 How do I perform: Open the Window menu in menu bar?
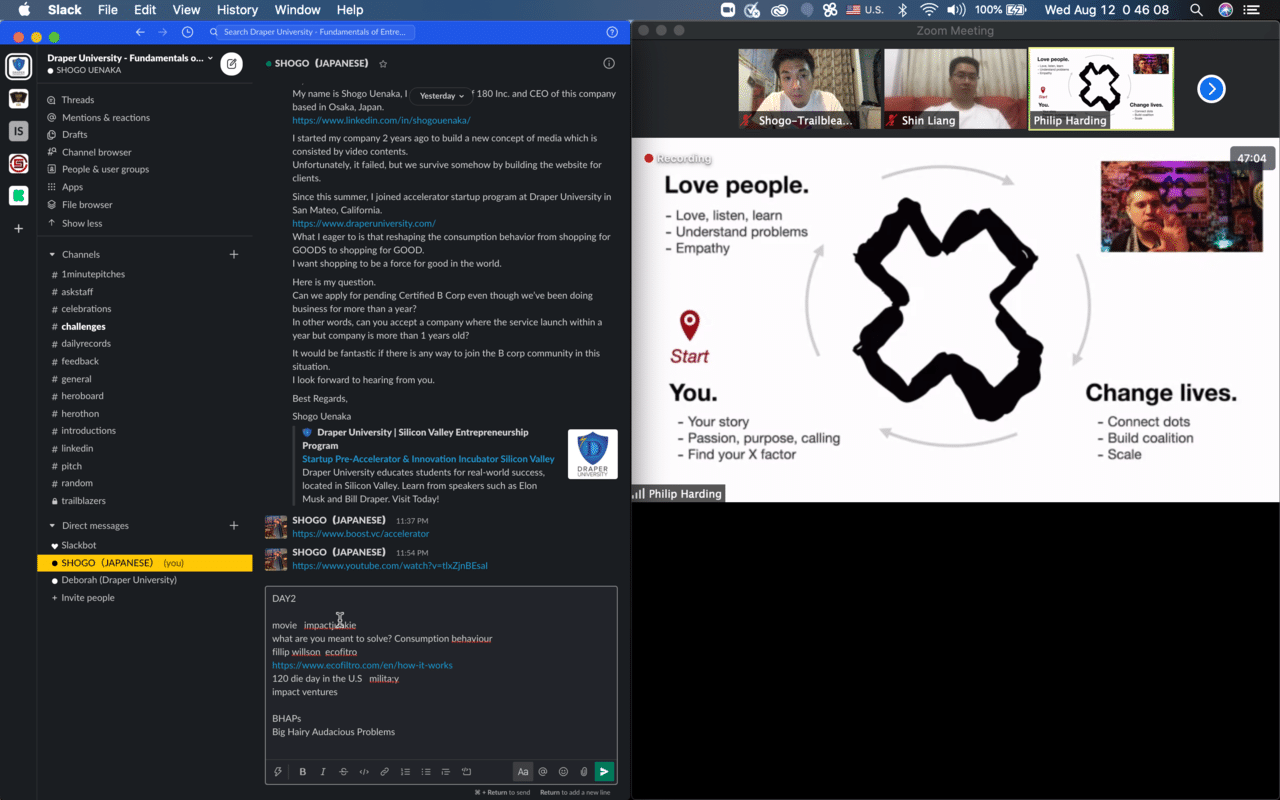tap(297, 10)
